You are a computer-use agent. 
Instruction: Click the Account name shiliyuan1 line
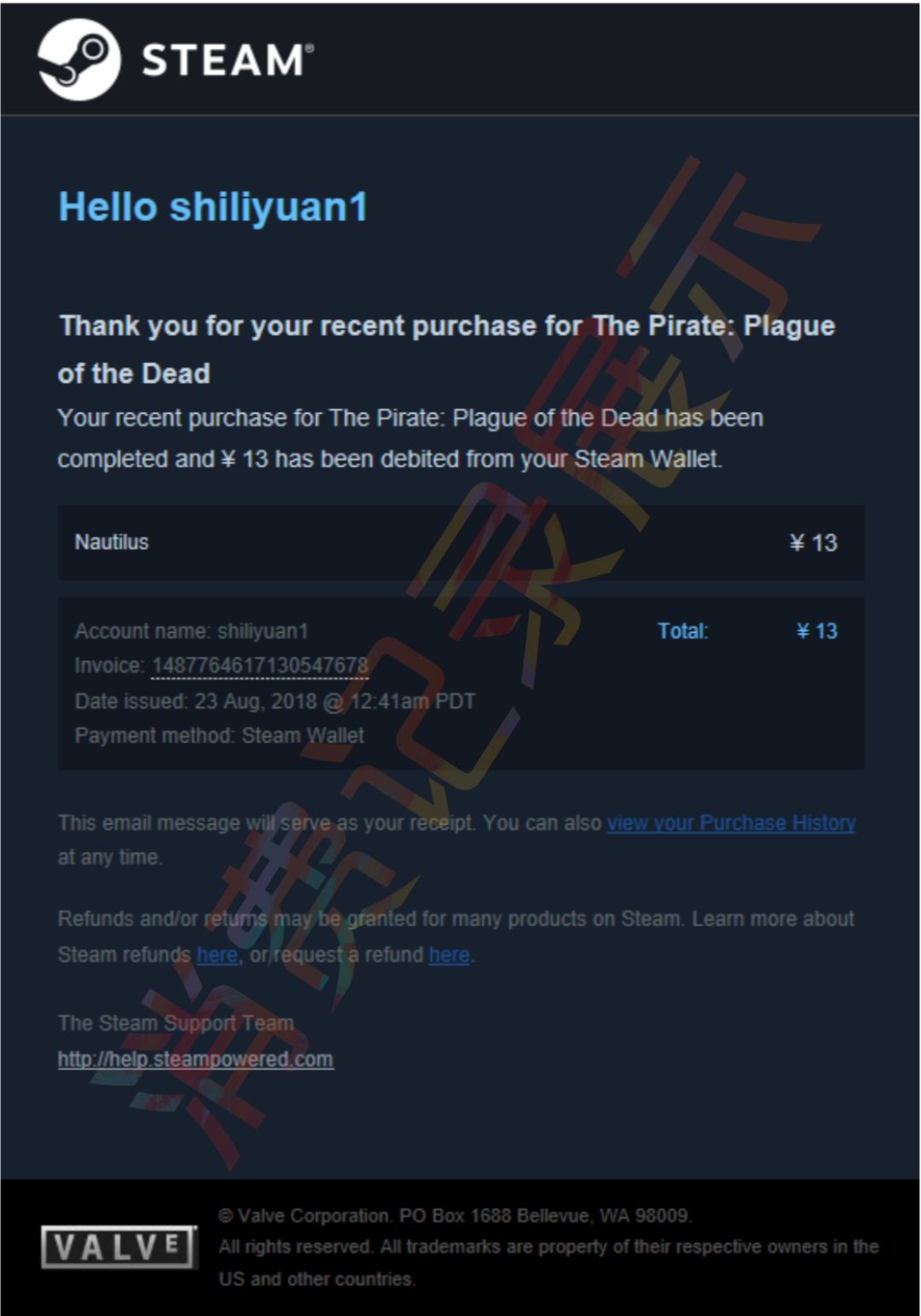(x=192, y=631)
